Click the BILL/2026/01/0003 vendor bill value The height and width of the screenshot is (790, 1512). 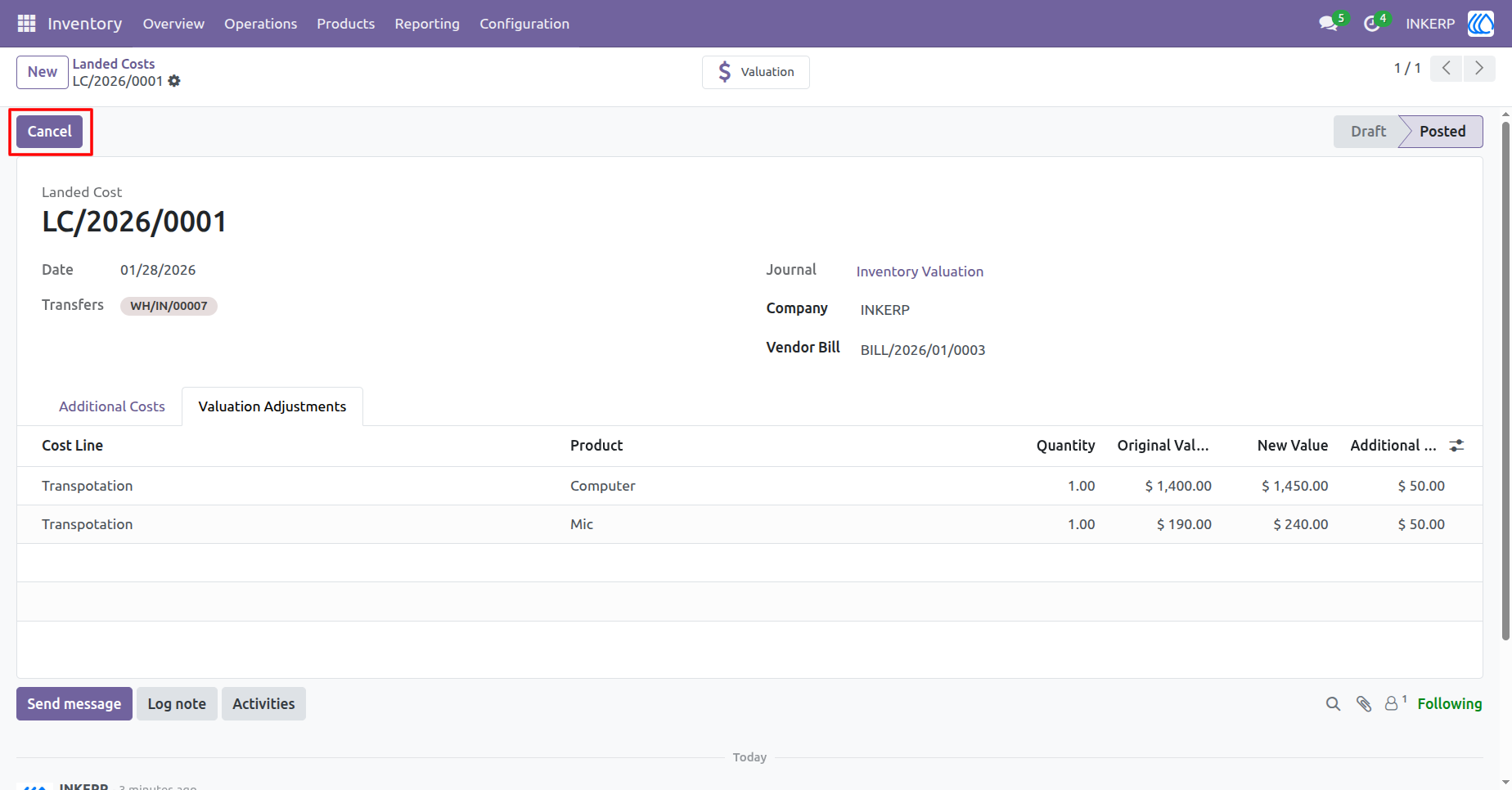point(923,350)
